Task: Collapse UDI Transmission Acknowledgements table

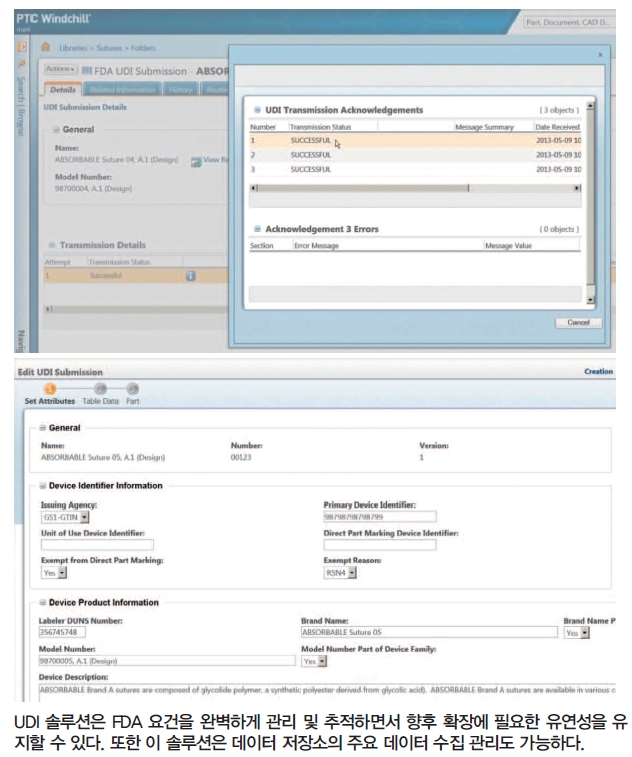Action: click(x=257, y=110)
